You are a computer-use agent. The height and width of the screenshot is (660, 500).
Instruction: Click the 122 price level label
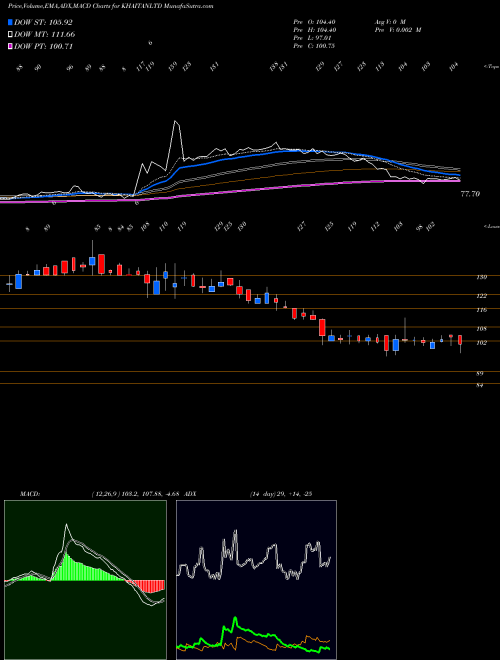pos(481,296)
